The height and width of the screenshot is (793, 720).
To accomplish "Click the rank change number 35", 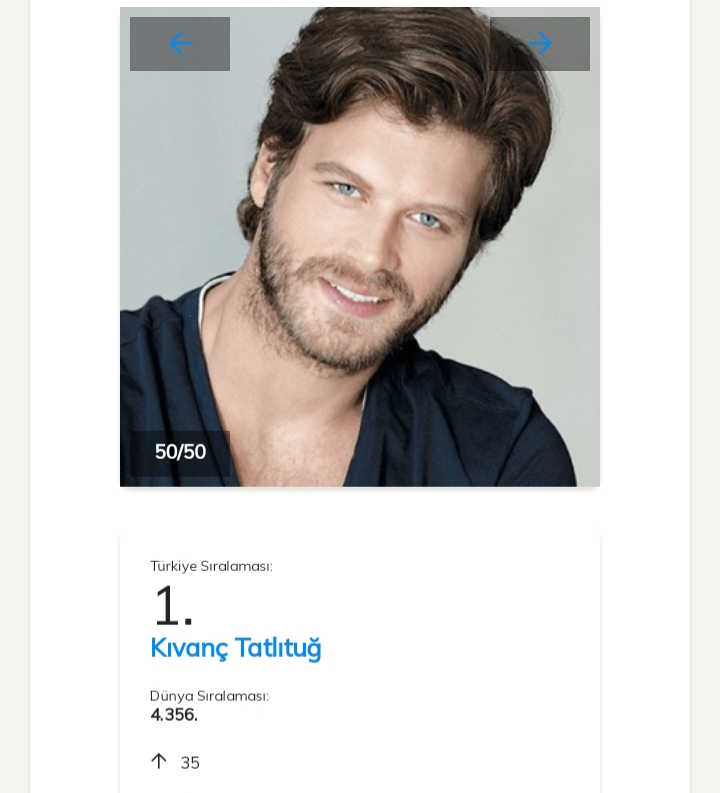I will [x=190, y=763].
